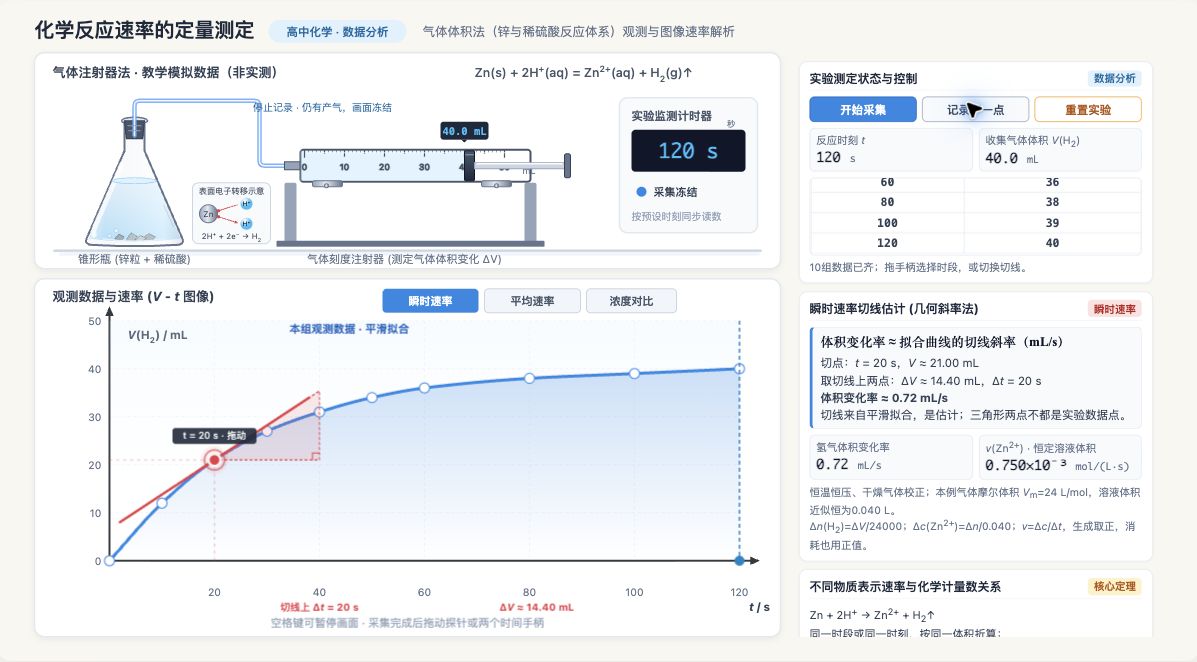Select table row with time 80

point(976,202)
